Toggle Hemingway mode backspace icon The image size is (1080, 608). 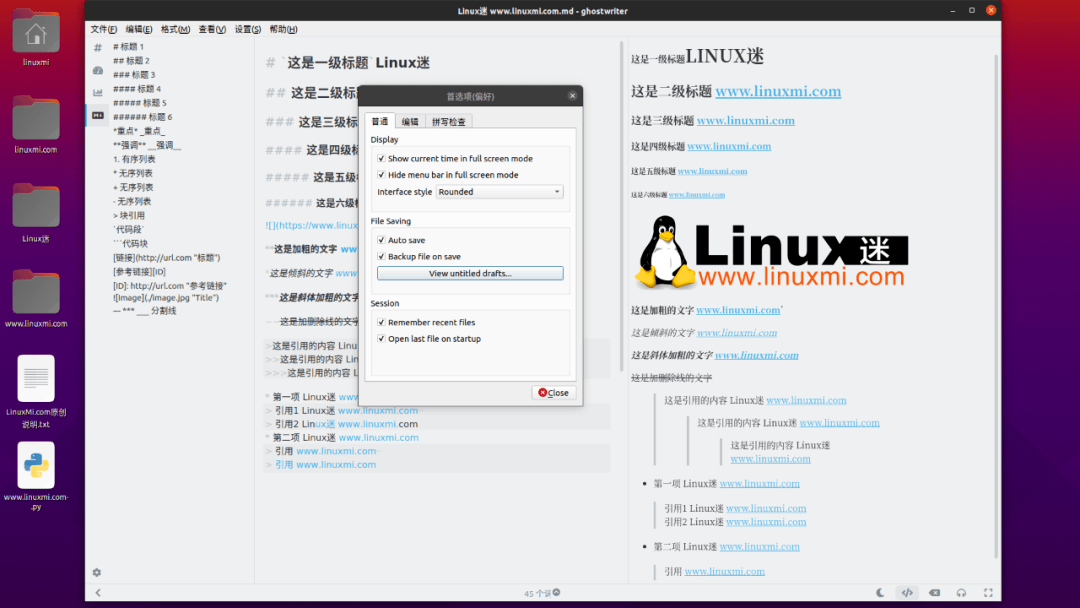click(935, 592)
